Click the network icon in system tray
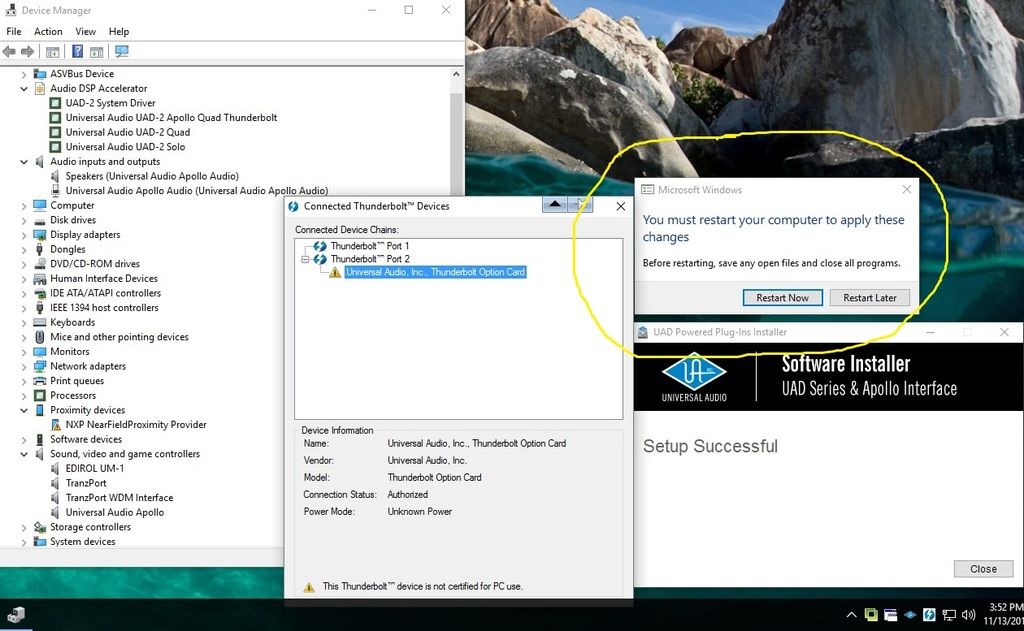Viewport: 1024px width, 631px height. [x=949, y=614]
